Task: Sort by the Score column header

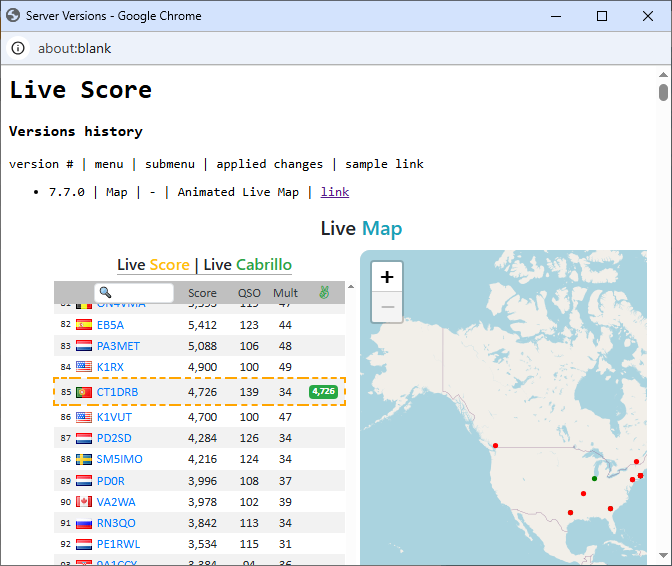Action: pyautogui.click(x=202, y=293)
